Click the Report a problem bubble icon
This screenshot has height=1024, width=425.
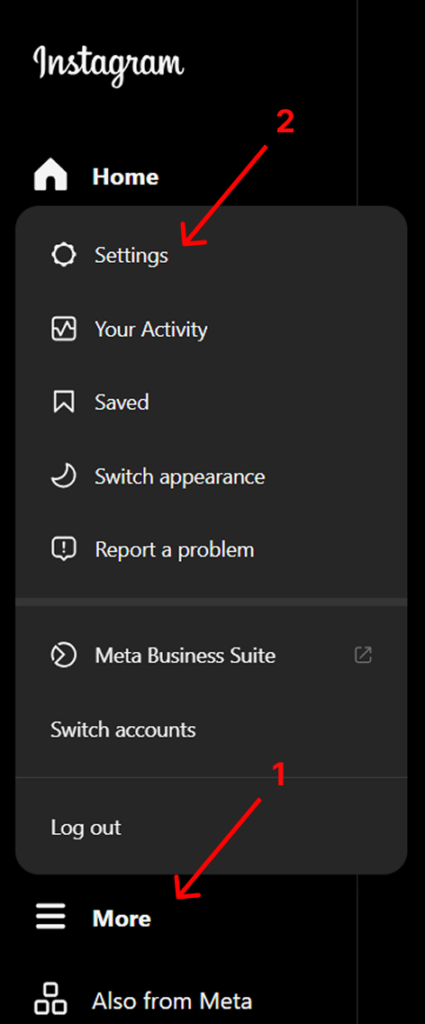tap(63, 549)
